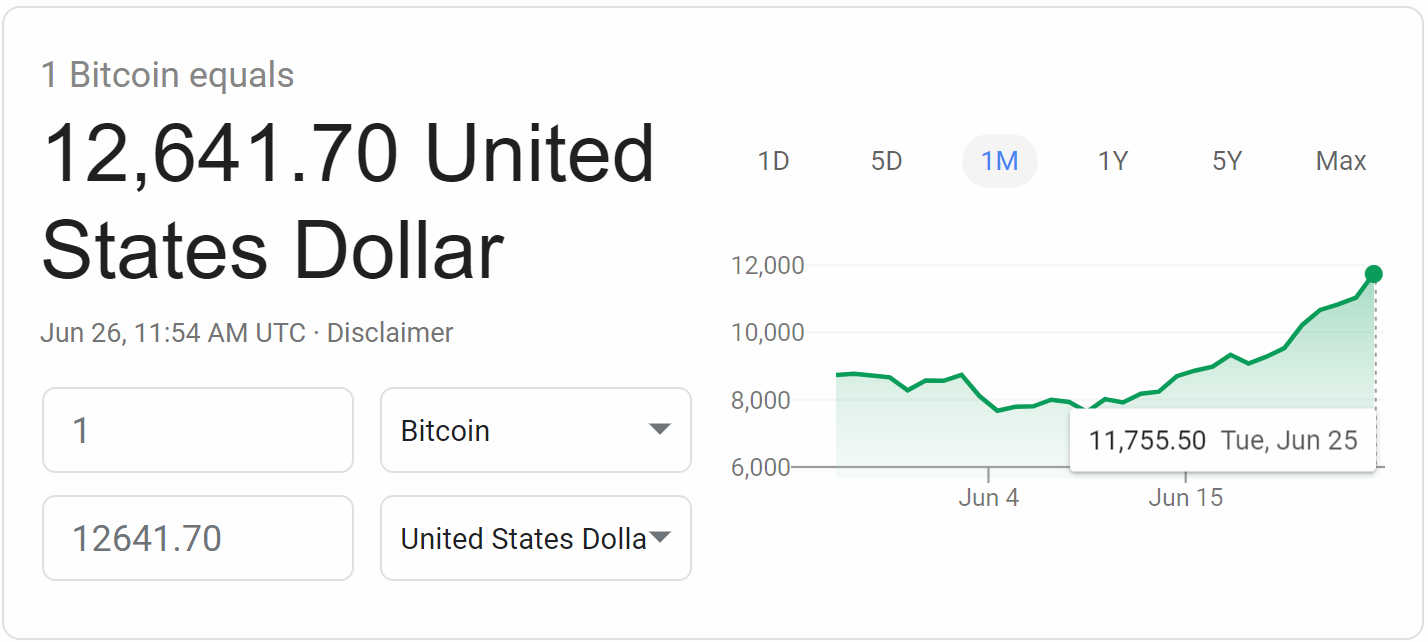Select the 1M chart tab
Screen dimensions: 1428x642
[x=999, y=161]
